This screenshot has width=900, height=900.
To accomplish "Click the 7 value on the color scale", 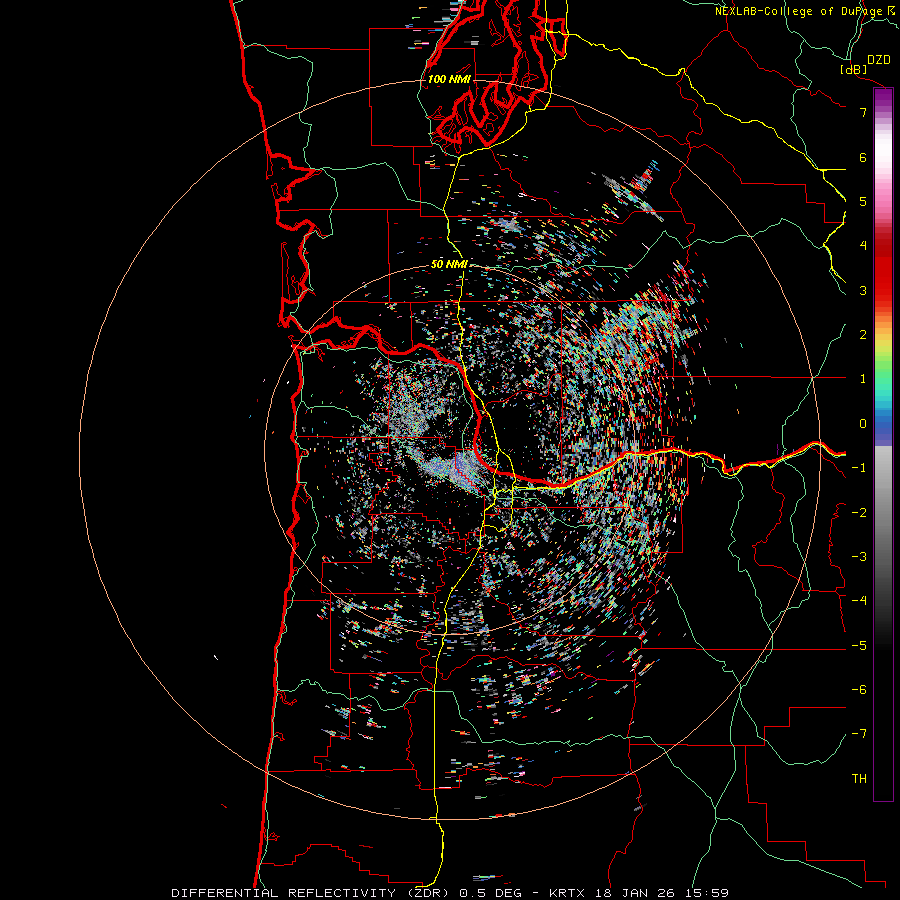I will pos(863,112).
